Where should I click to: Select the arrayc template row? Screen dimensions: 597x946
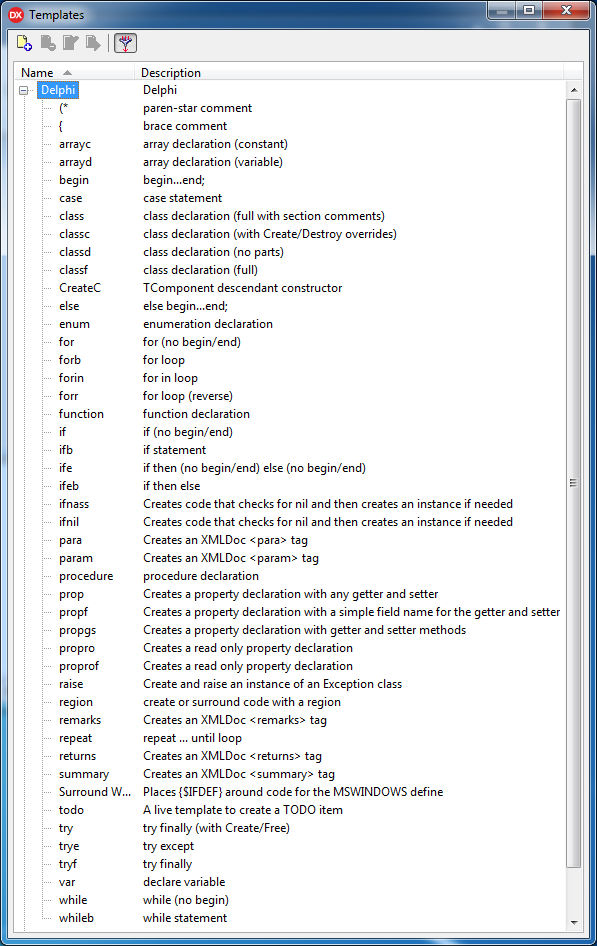(x=75, y=144)
